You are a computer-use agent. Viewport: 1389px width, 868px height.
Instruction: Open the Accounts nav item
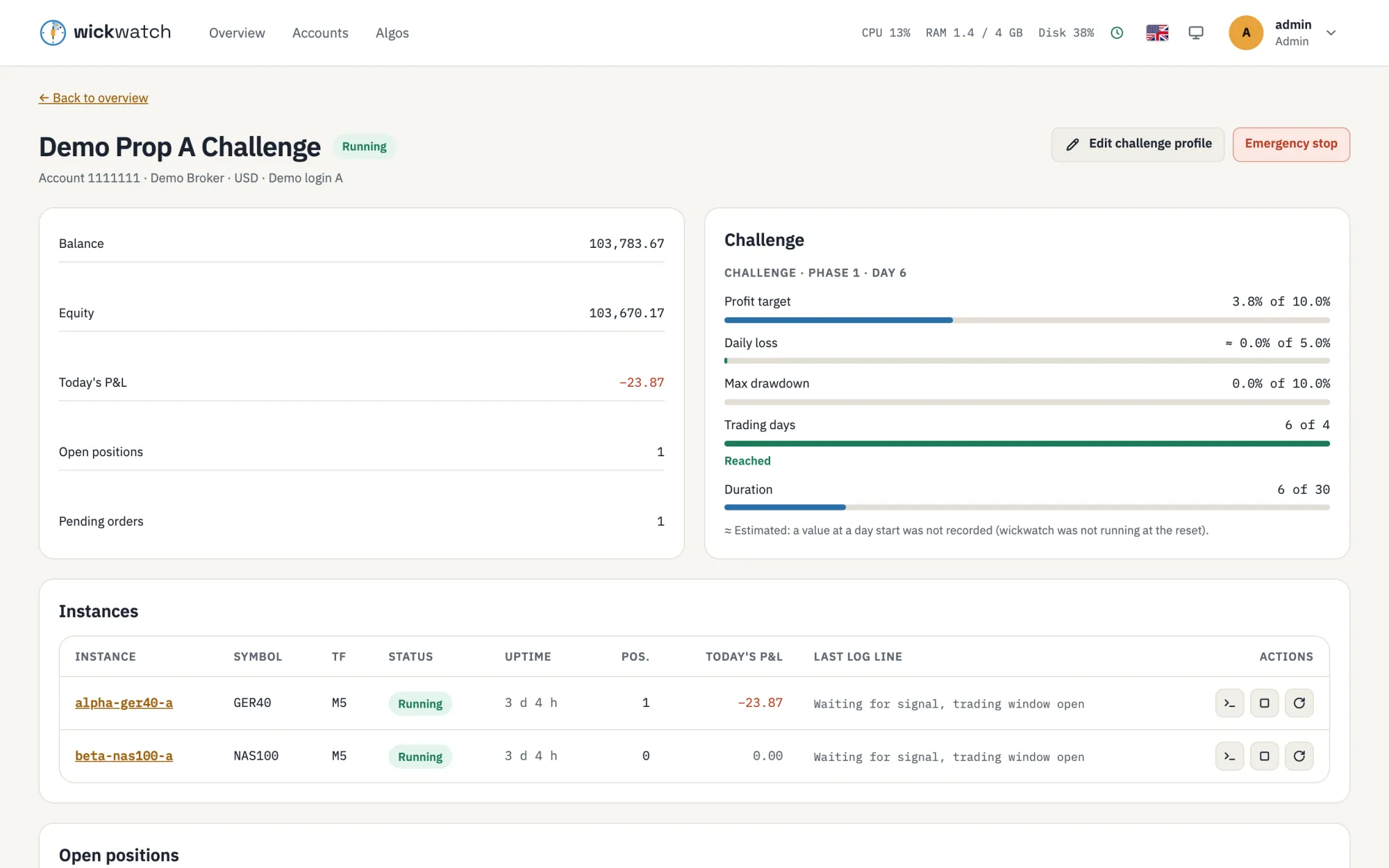[320, 33]
